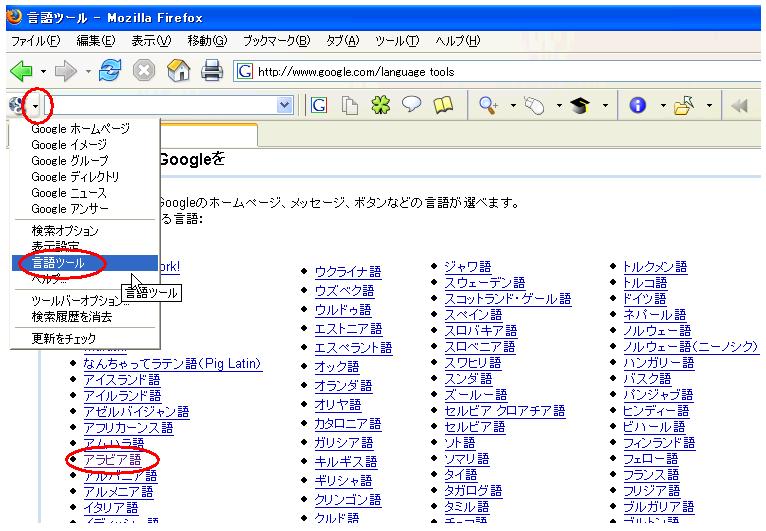Click the yellow open book icon

pos(443,105)
